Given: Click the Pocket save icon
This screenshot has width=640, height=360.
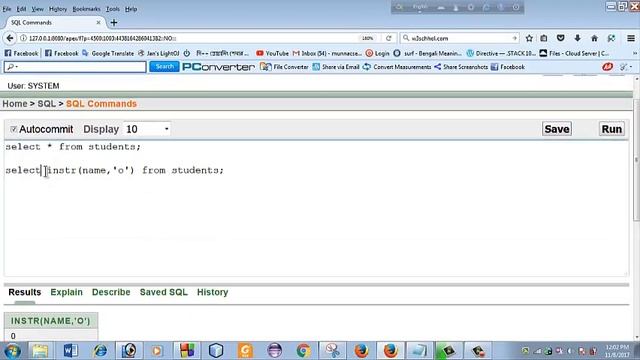Looking at the screenshot, I should [x=560, y=38].
